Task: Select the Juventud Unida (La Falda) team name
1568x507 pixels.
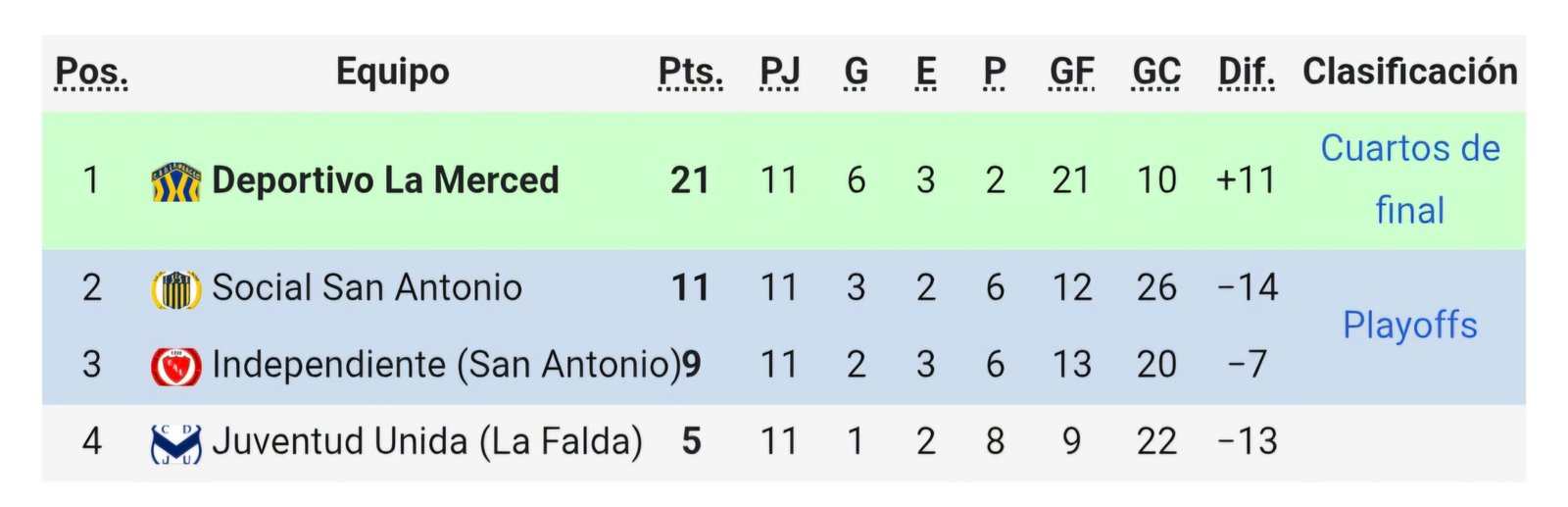Action: click(427, 442)
